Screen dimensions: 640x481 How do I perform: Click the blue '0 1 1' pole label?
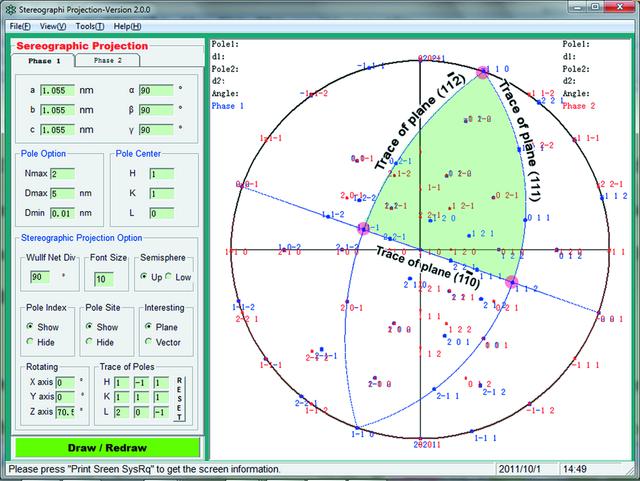pyautogui.click(x=539, y=218)
